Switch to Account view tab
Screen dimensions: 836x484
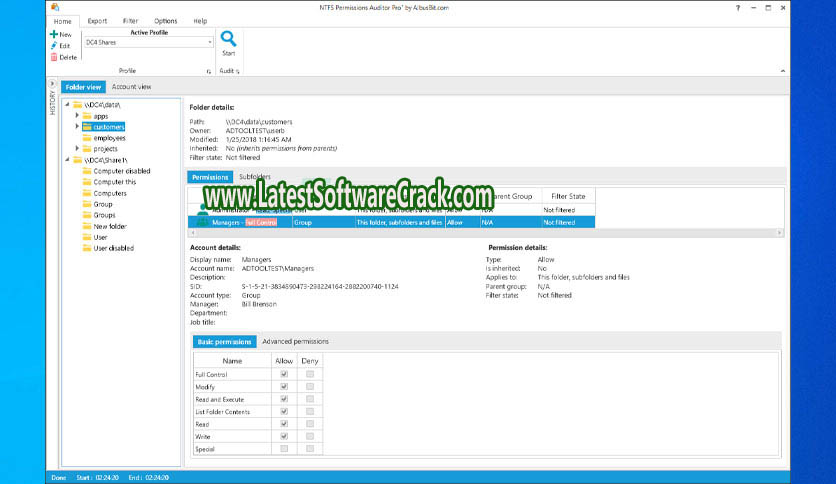coord(131,86)
